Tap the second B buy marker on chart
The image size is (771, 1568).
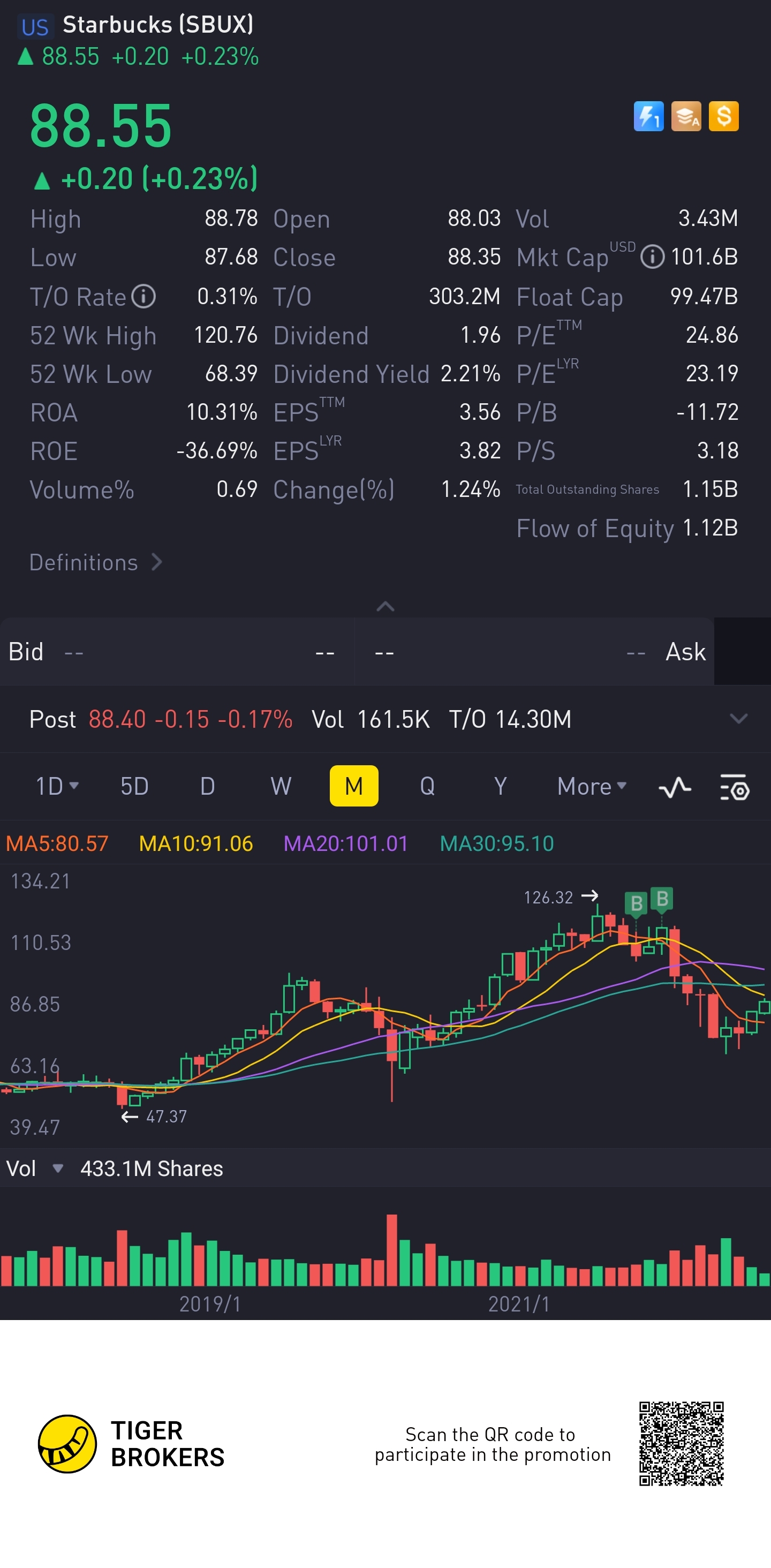(x=662, y=899)
